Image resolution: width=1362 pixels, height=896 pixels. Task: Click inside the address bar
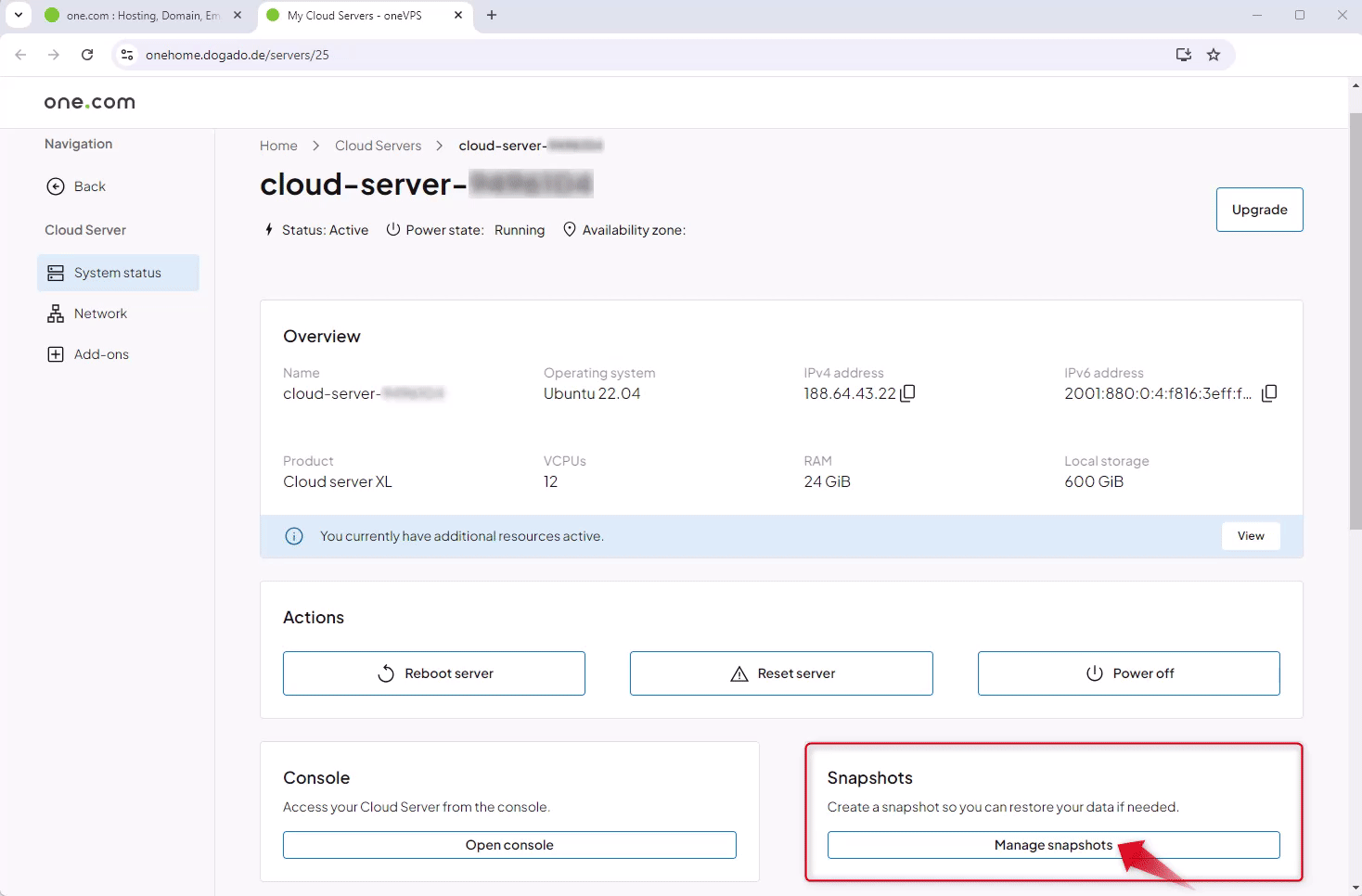pyautogui.click(x=557, y=54)
